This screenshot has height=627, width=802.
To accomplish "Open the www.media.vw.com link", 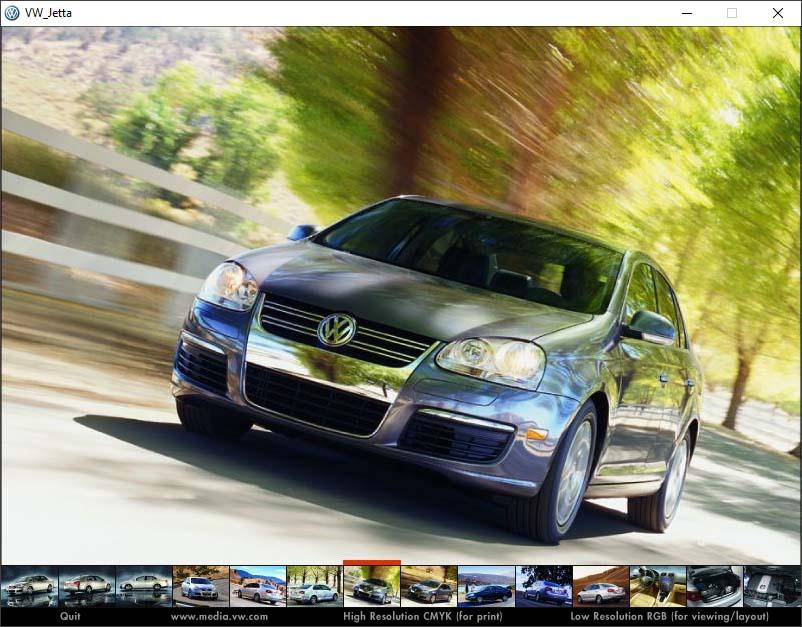I will pyautogui.click(x=219, y=616).
